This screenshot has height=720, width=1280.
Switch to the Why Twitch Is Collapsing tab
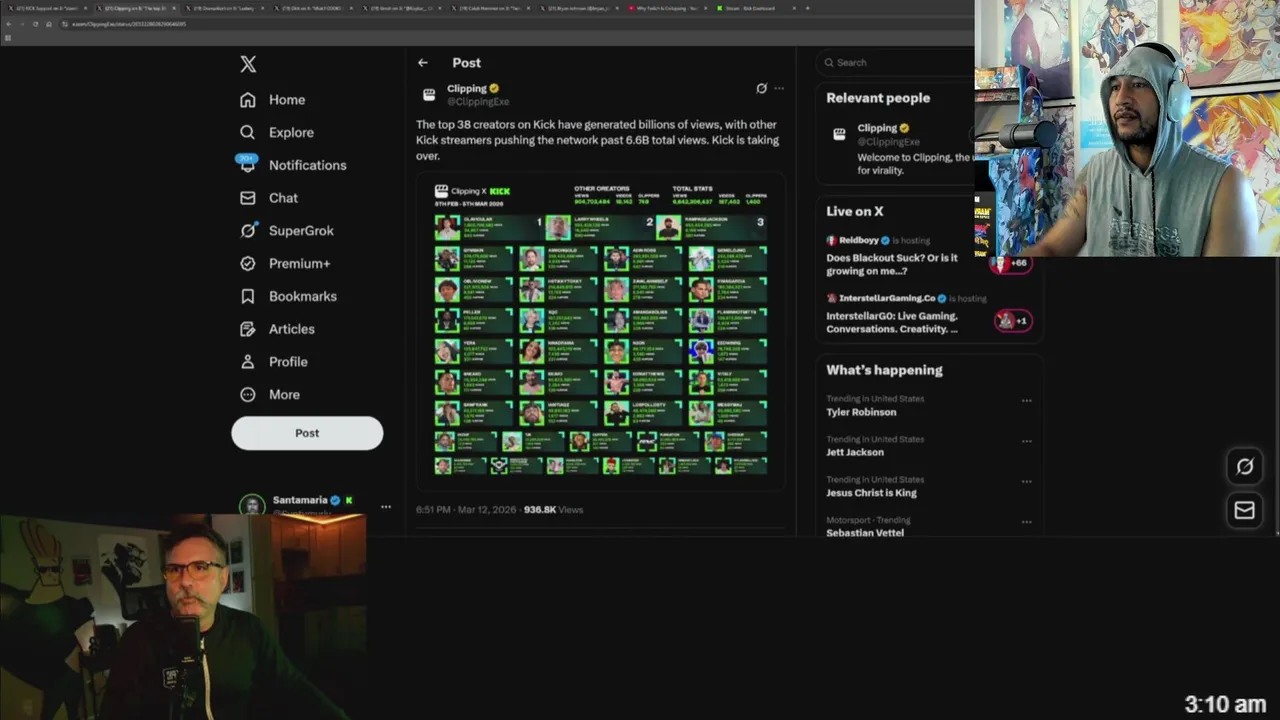669,8
